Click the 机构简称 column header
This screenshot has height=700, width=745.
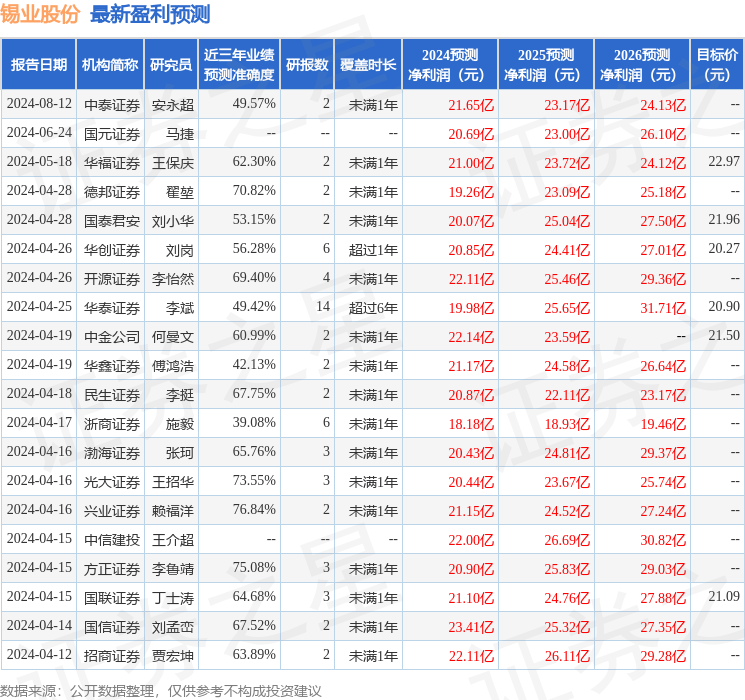110,65
